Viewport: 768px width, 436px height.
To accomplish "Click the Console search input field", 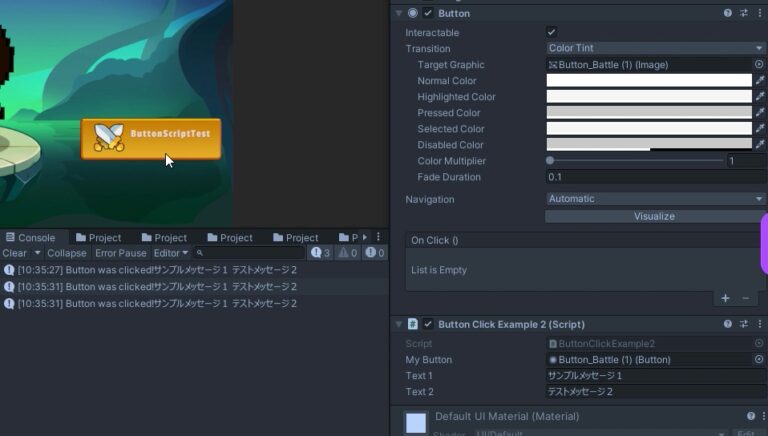I will (250, 253).
